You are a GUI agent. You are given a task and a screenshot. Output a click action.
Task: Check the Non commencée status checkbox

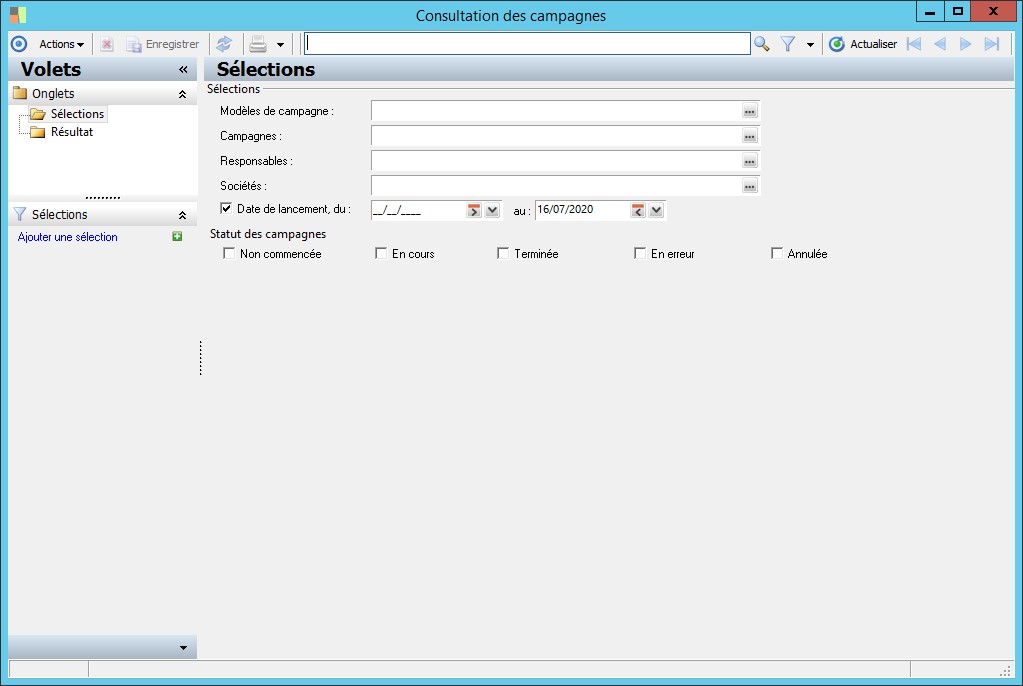[229, 253]
